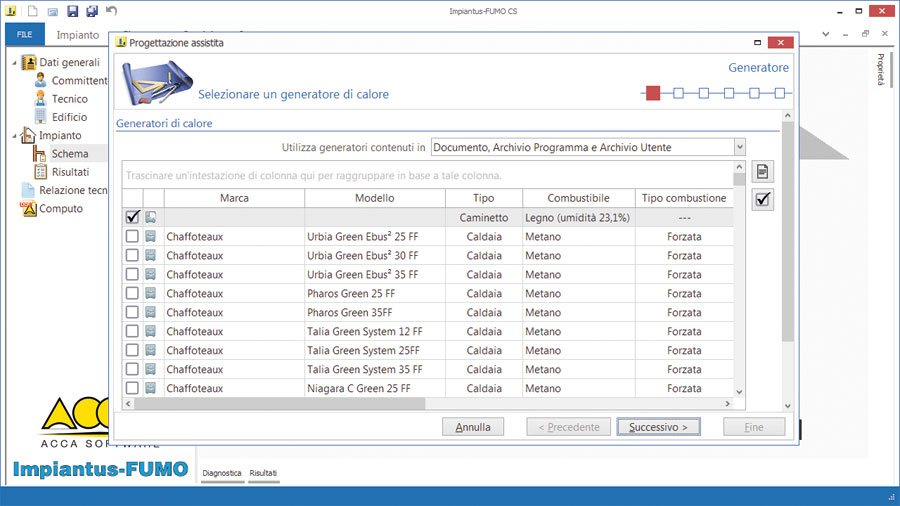Click the Edificio building icon
This screenshot has width=900, height=506.
coord(40,116)
